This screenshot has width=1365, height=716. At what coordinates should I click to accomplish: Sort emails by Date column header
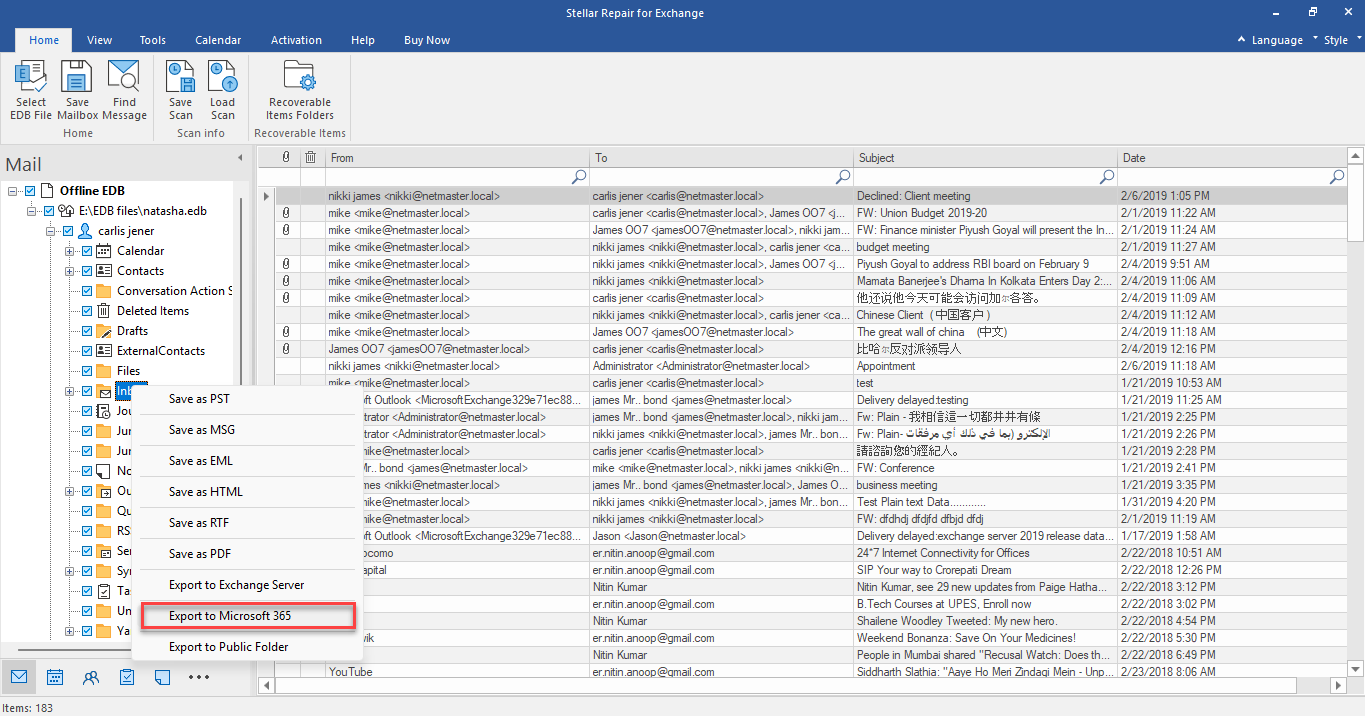point(1232,157)
